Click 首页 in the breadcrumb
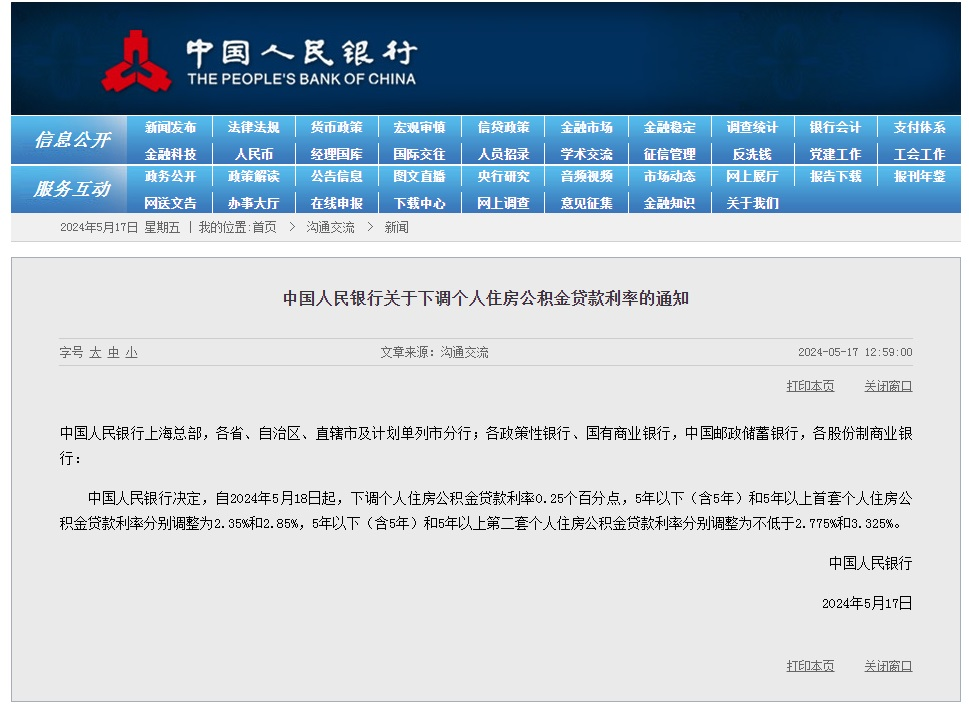The height and width of the screenshot is (704, 969). [x=264, y=227]
